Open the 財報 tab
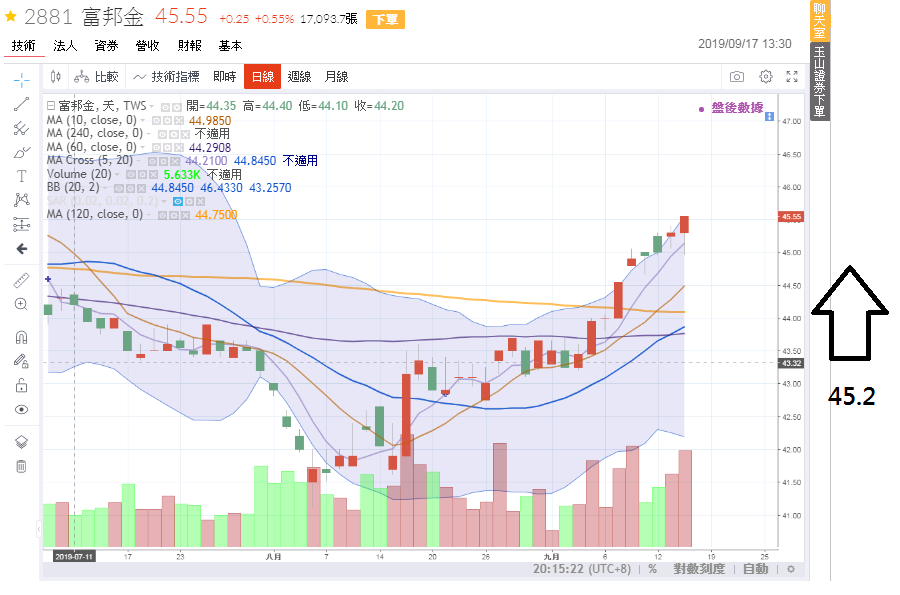Image resolution: width=900 pixels, height=595 pixels. [x=189, y=45]
